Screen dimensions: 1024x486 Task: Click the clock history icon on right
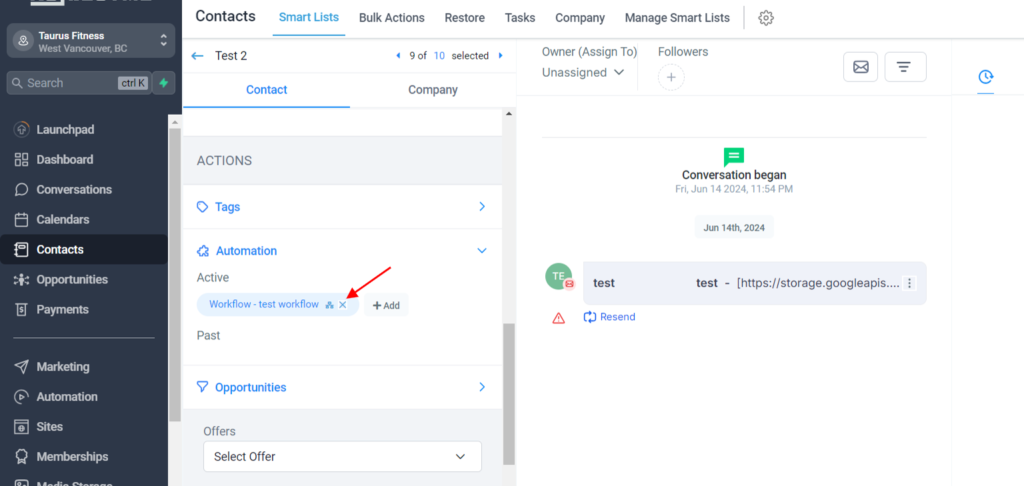(x=985, y=76)
